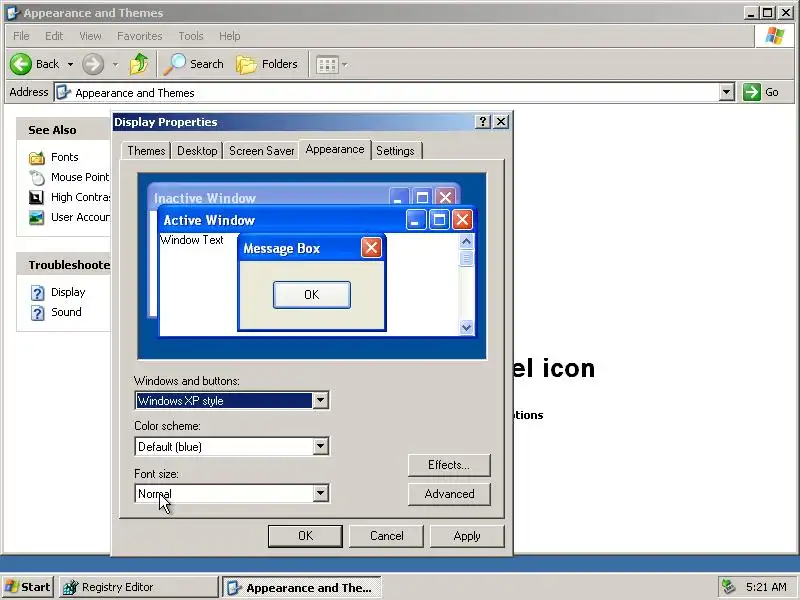Screen dimensions: 800x600
Task: Open the Color scheme dropdown
Action: (x=320, y=446)
